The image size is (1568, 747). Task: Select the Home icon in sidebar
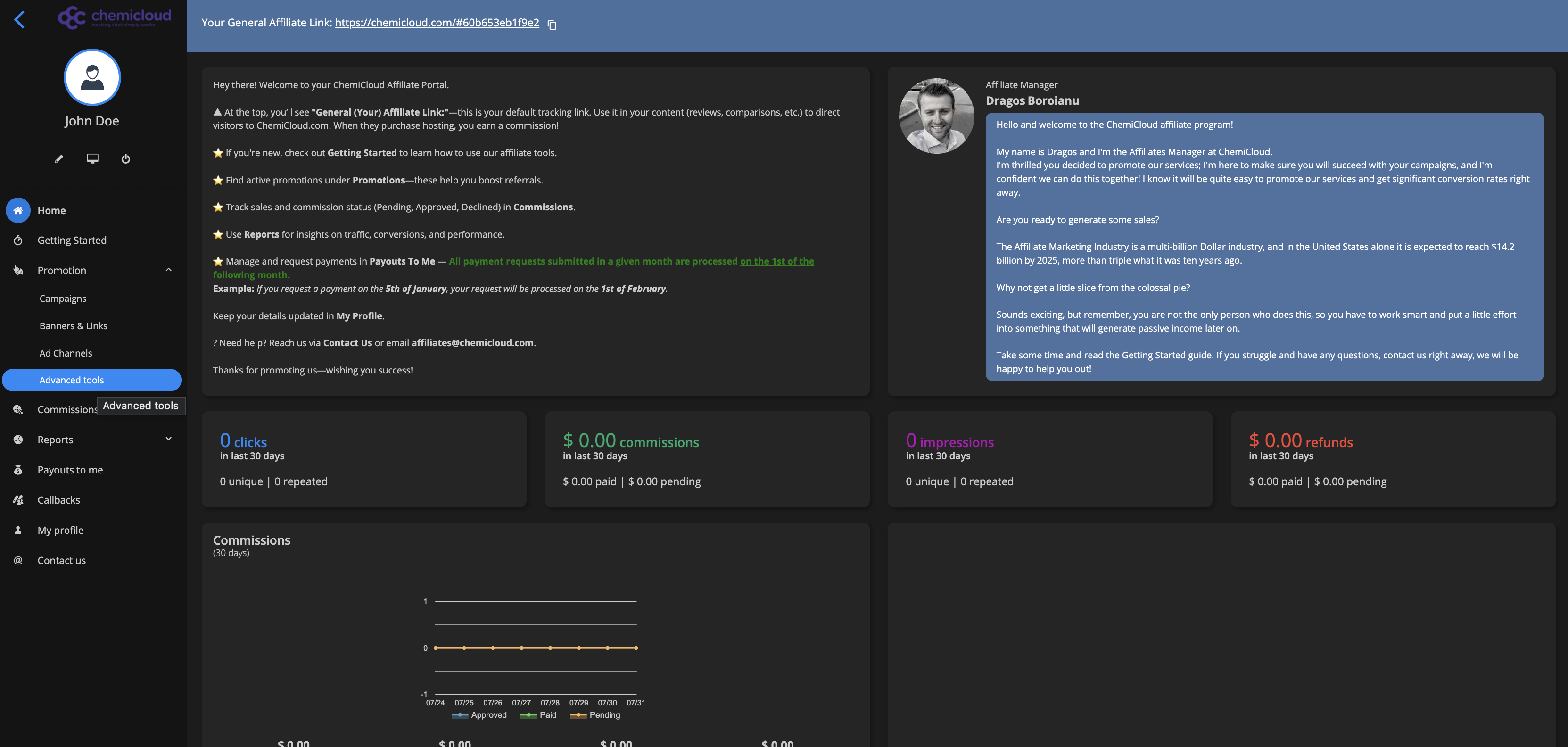pyautogui.click(x=18, y=210)
